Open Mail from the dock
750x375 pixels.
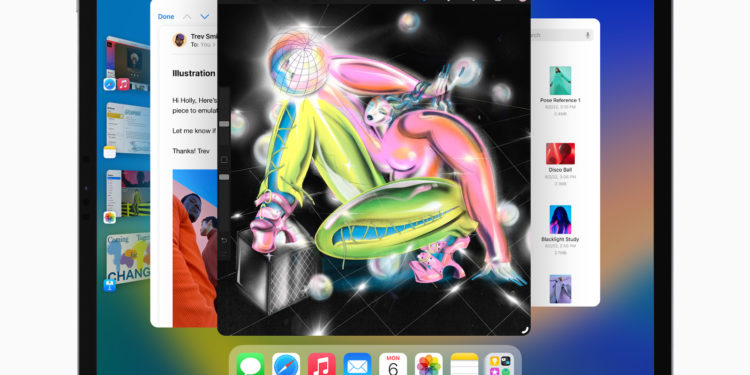(x=357, y=364)
